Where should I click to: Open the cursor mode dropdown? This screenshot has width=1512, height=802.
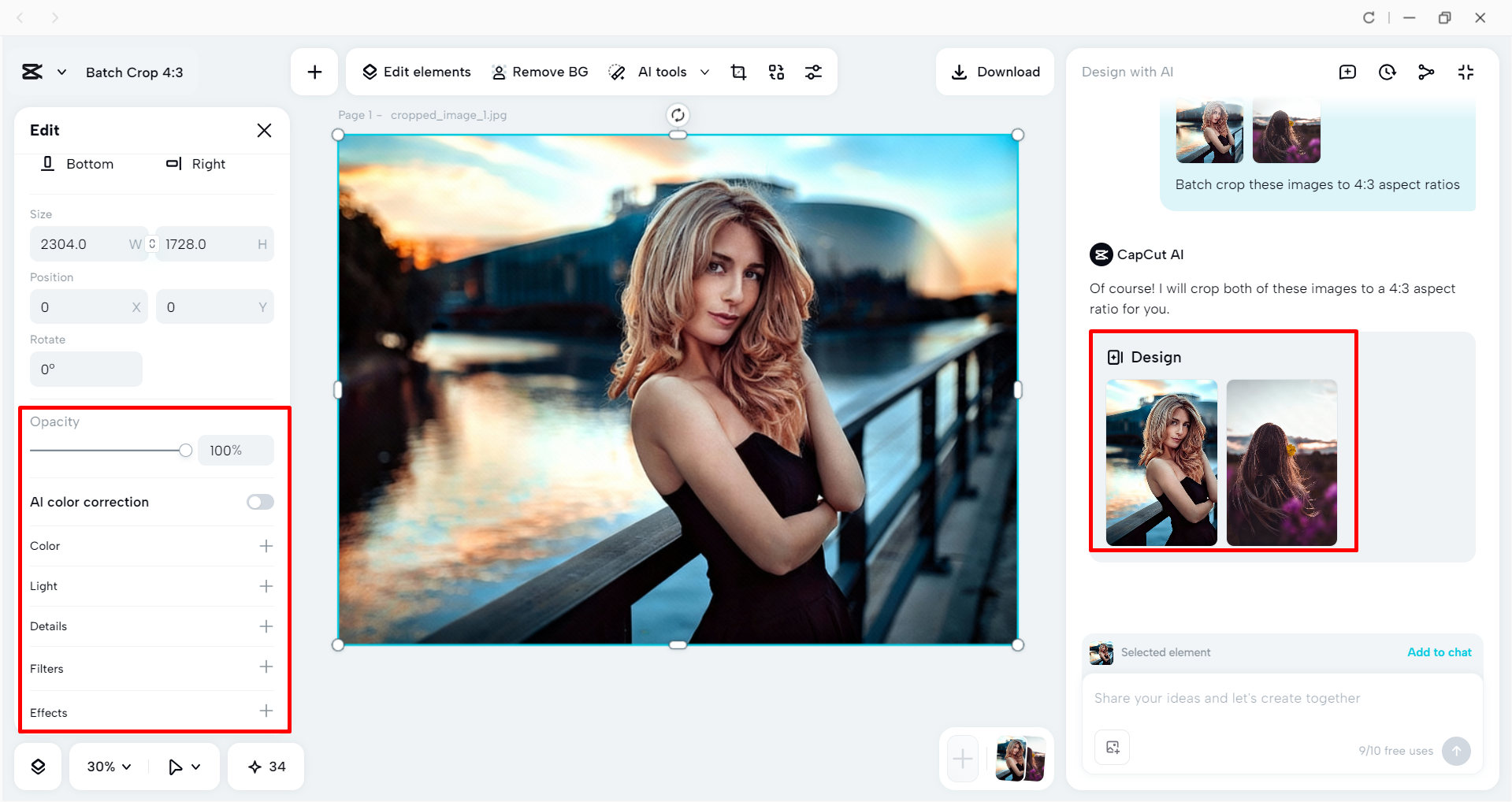(184, 765)
